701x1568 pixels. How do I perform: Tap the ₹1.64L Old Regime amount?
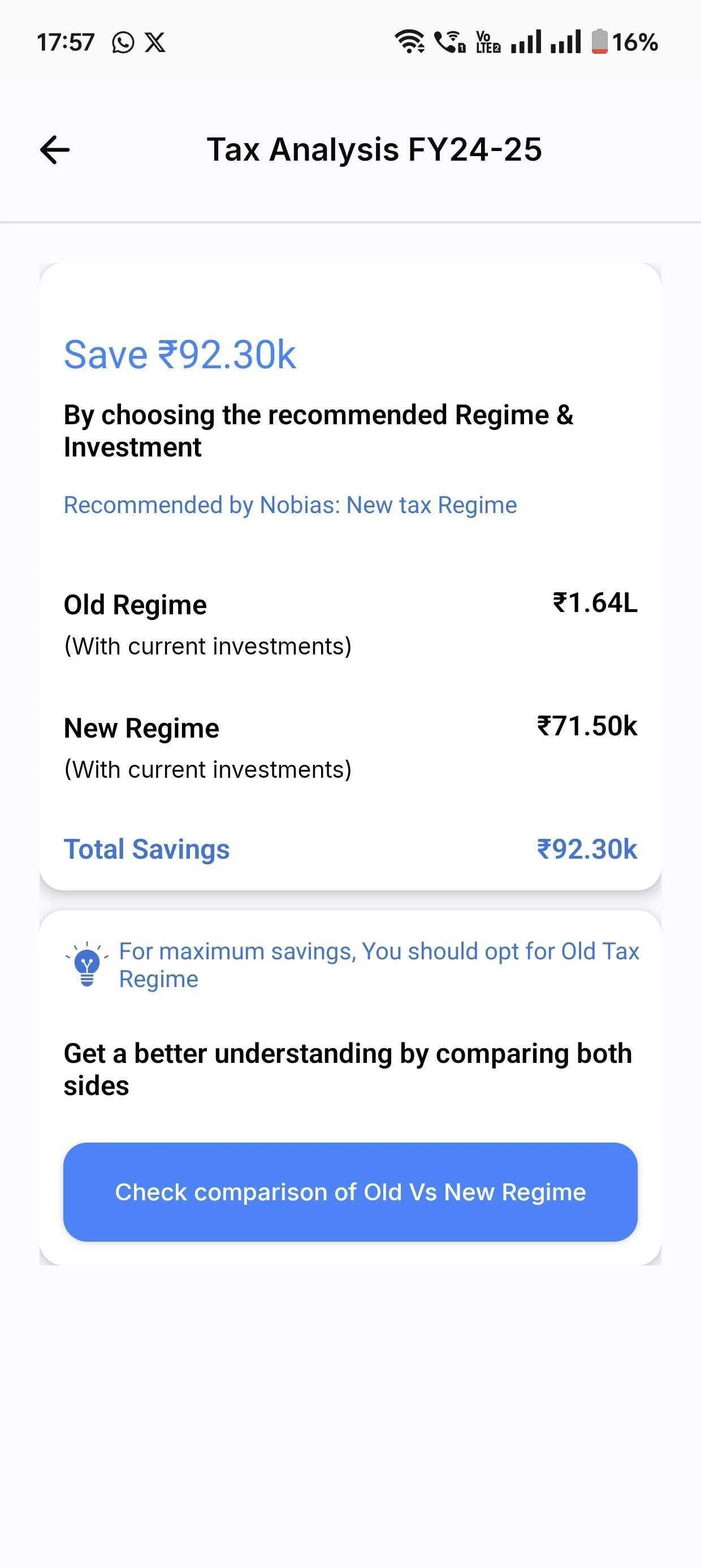click(595, 603)
